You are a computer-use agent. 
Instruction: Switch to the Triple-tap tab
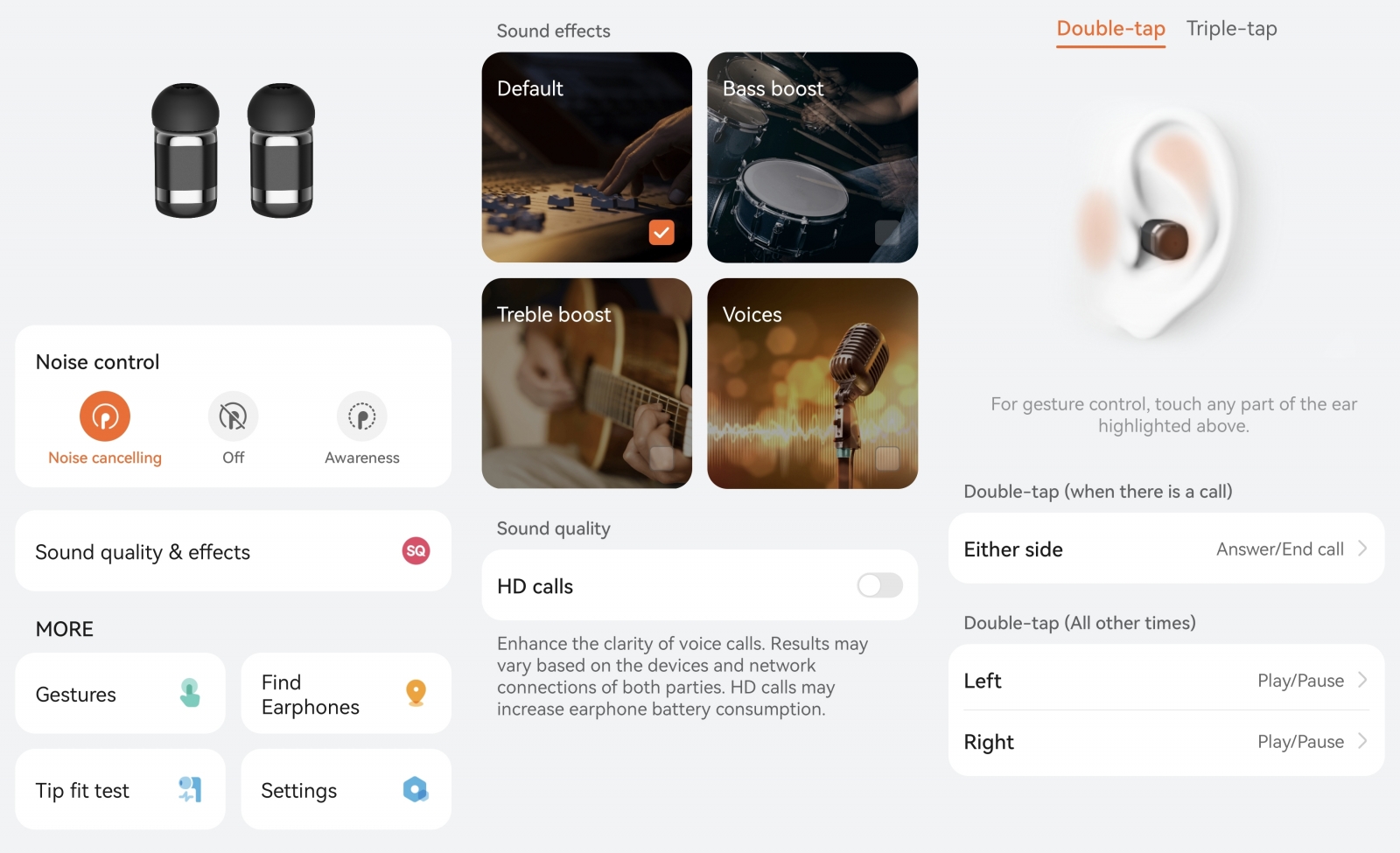(1231, 29)
